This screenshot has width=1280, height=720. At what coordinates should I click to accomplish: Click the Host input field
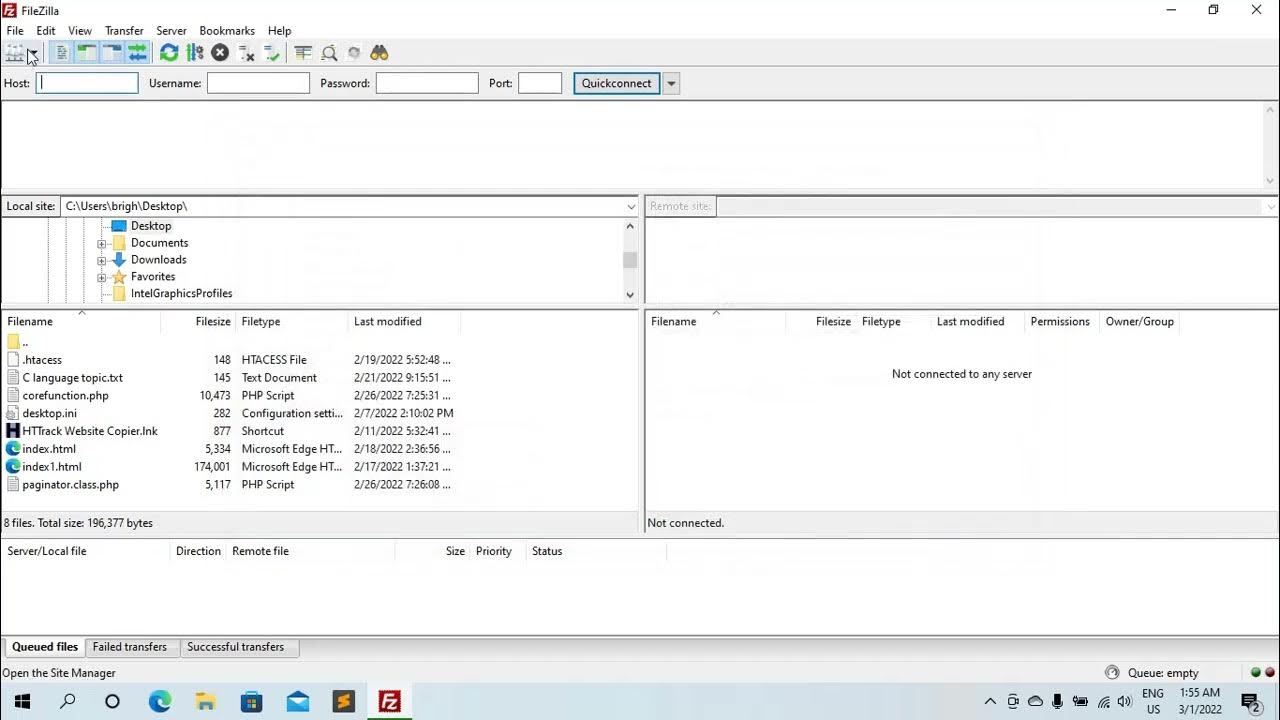coord(87,83)
